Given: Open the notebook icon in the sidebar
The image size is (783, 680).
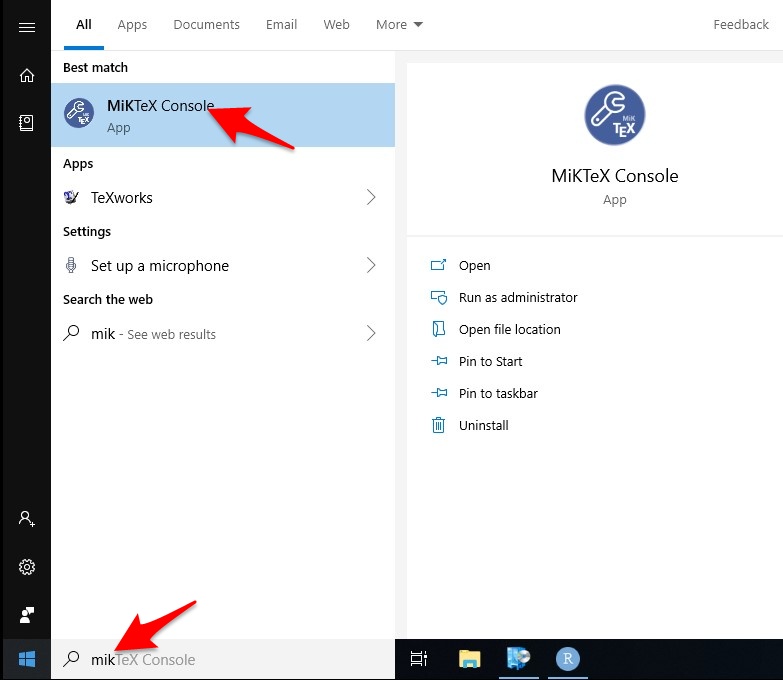Looking at the screenshot, I should point(26,122).
